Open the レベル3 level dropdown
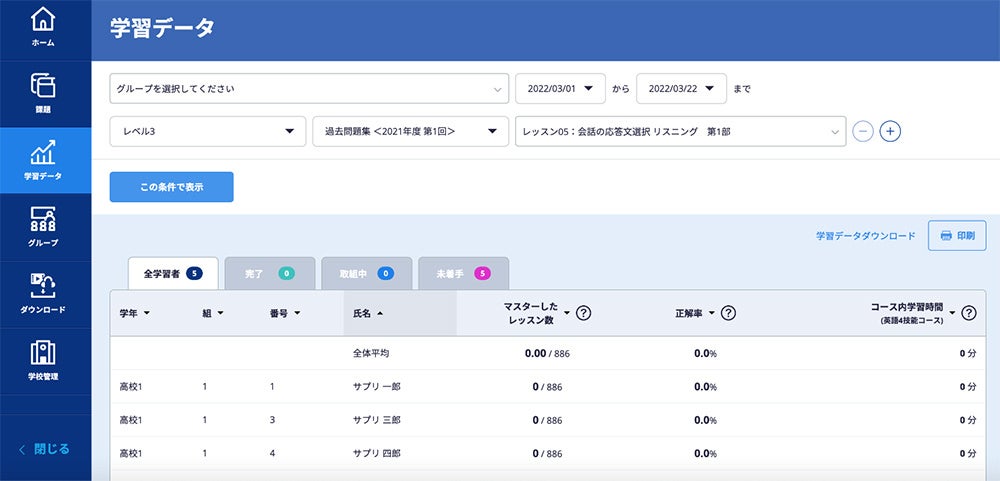1000x481 pixels. click(207, 131)
